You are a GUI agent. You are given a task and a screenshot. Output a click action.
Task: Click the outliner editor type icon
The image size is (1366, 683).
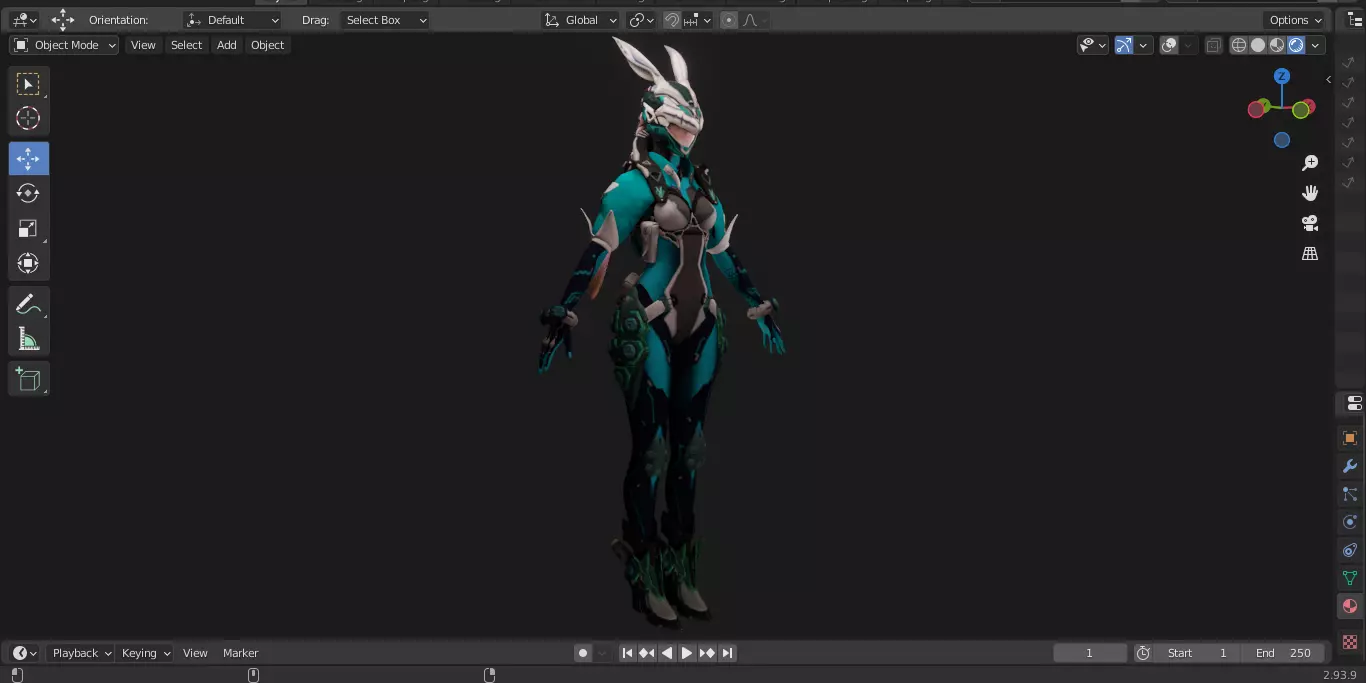(1355, 20)
